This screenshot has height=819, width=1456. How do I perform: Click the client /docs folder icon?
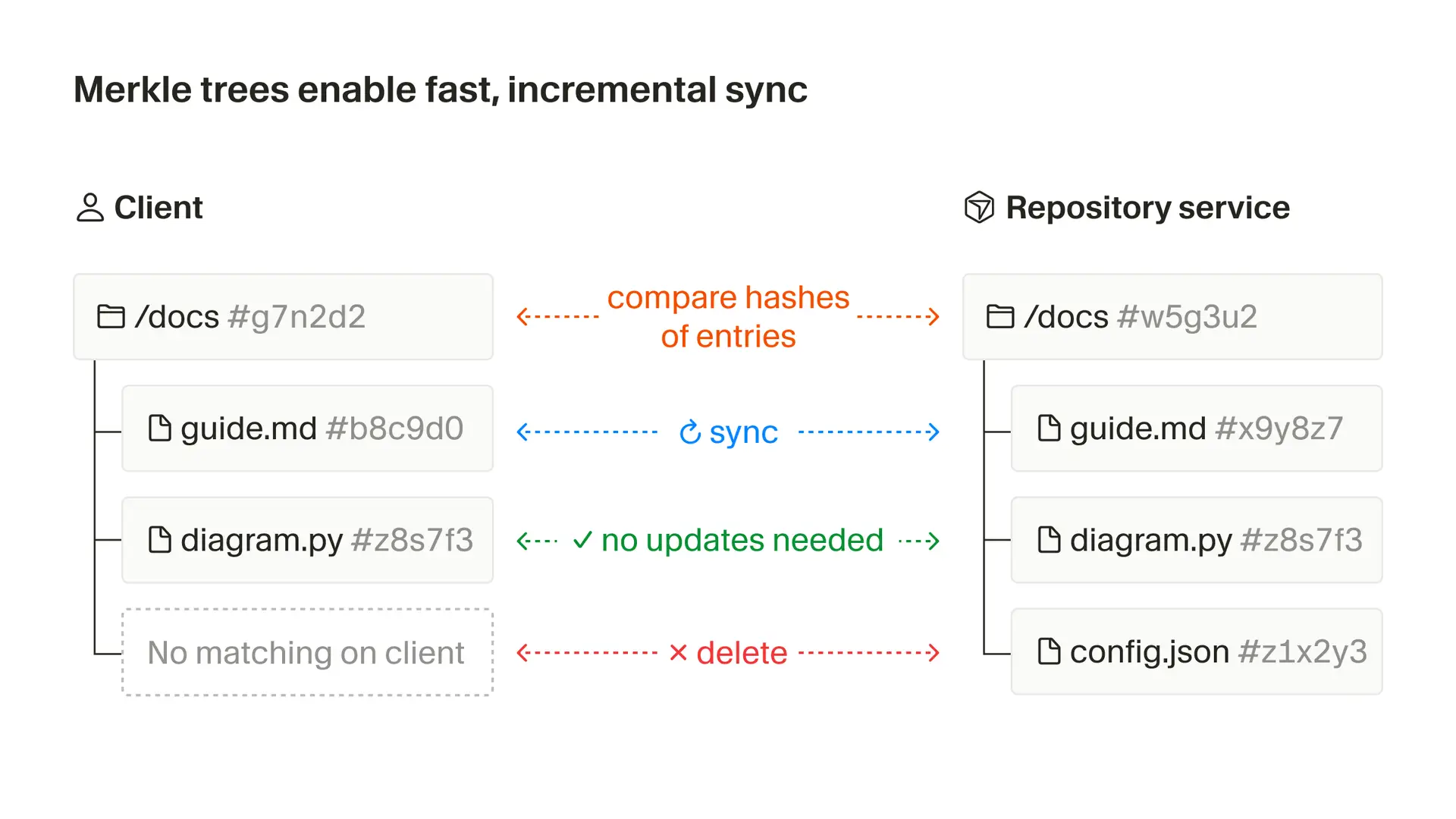pos(111,316)
